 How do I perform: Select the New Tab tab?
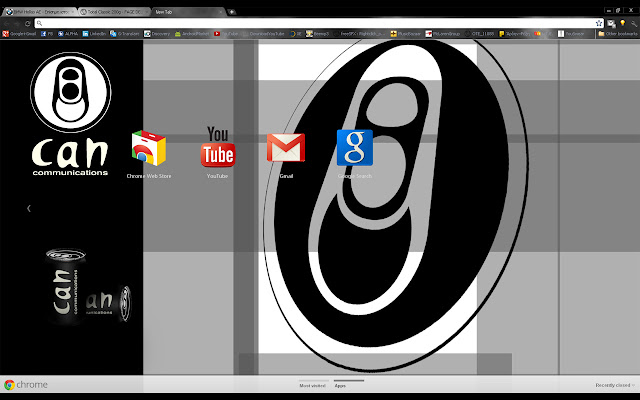tap(188, 12)
